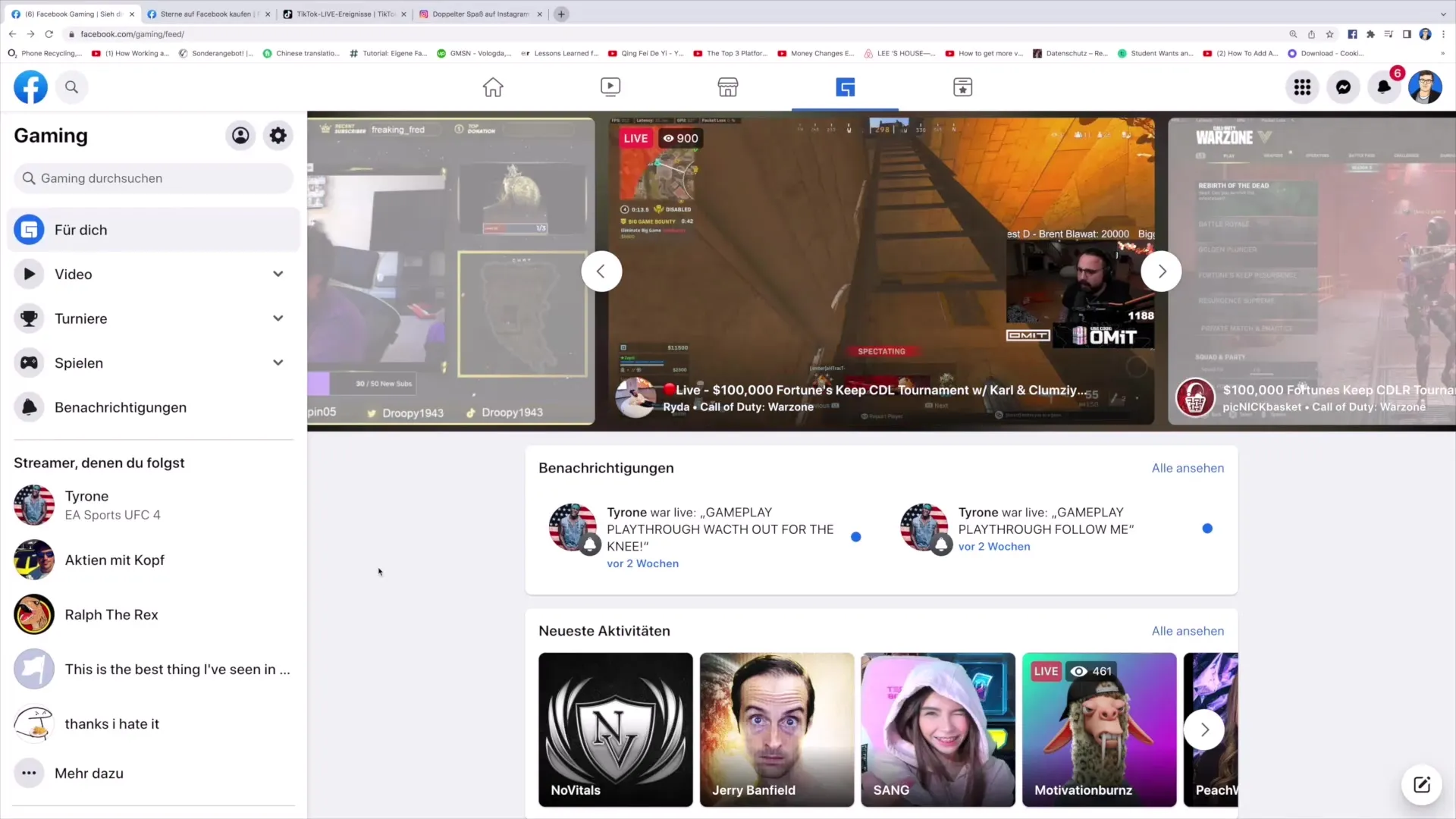Screen dimensions: 1456x819
Task: Click picNICKbasket's avatar icon
Action: click(1195, 397)
